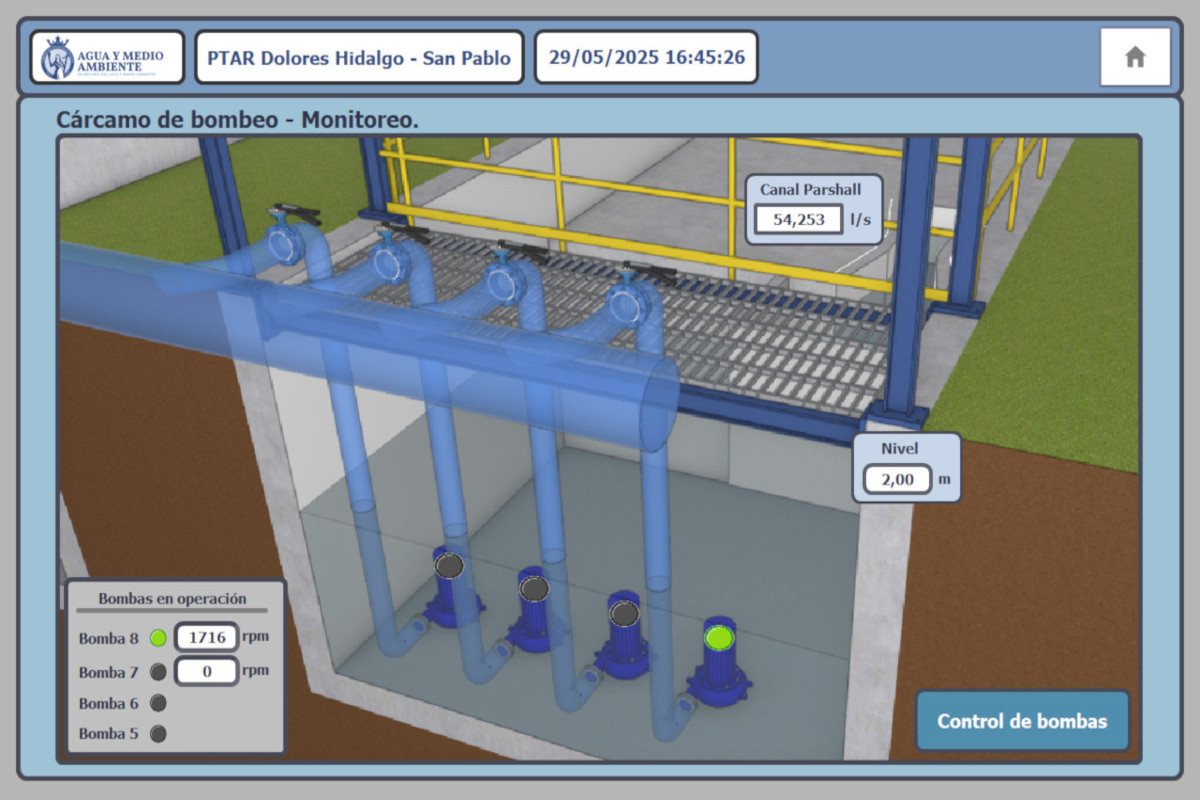This screenshot has width=1200, height=800.
Task: Click the Agua y Medio Ambiente logo
Action: click(107, 58)
